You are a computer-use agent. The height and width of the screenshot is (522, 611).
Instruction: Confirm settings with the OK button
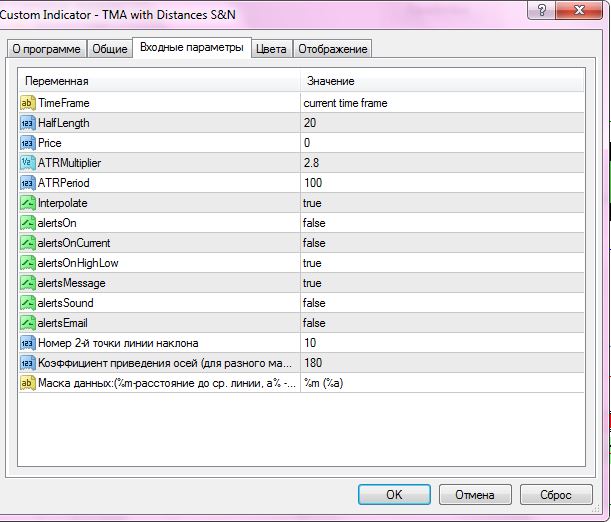[x=394, y=494]
